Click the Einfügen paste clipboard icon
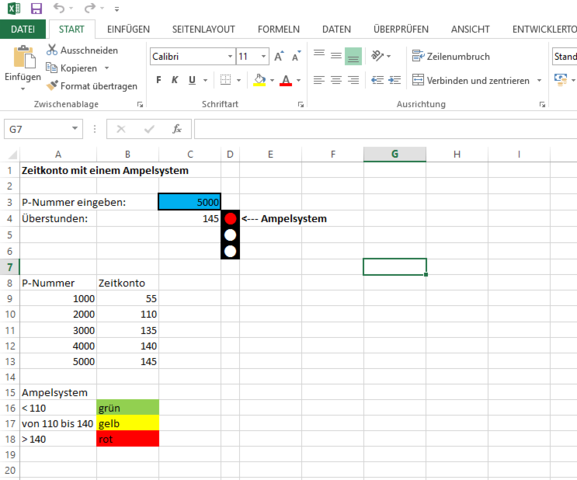Image resolution: width=577 pixels, height=480 pixels. click(x=24, y=57)
